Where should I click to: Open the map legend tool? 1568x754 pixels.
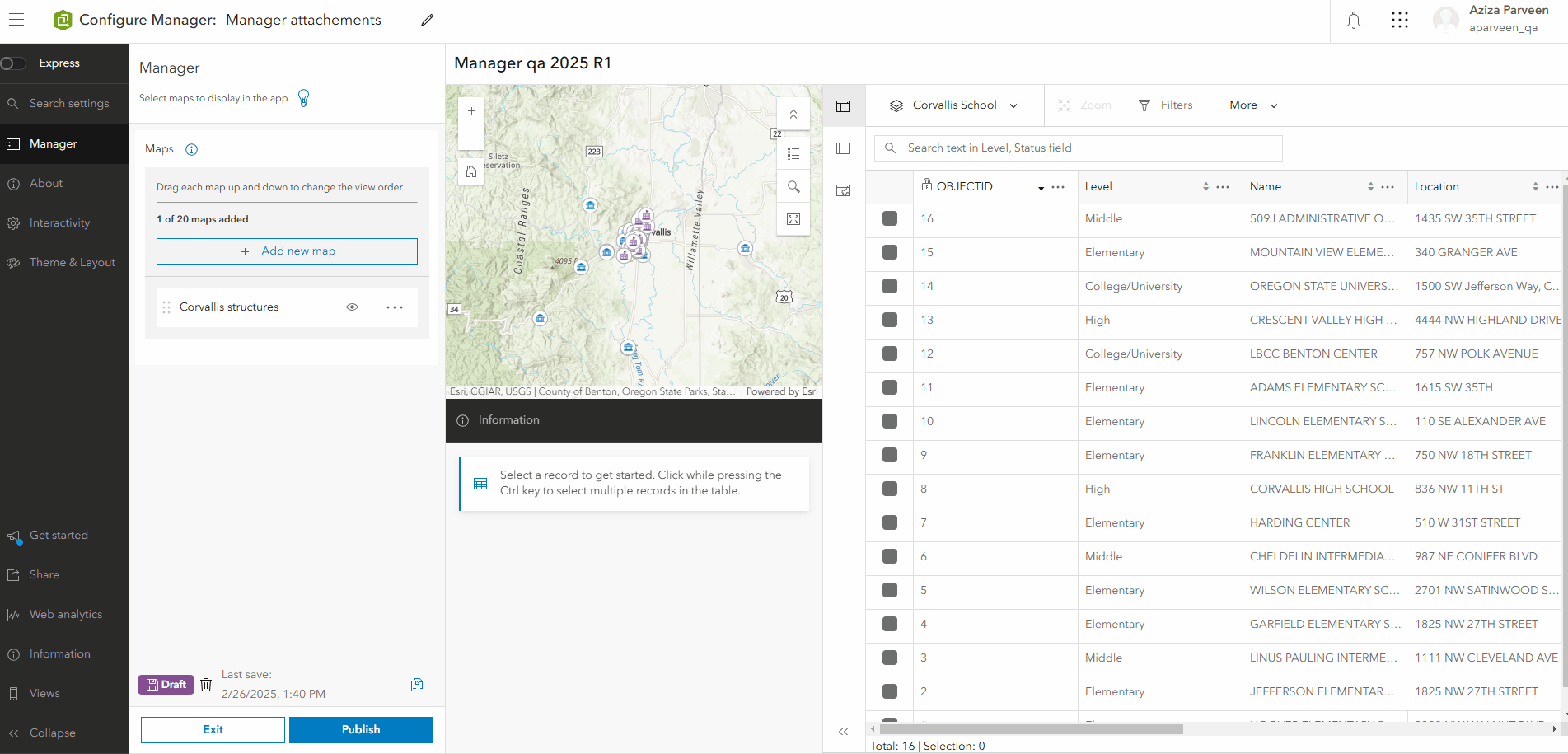click(793, 152)
